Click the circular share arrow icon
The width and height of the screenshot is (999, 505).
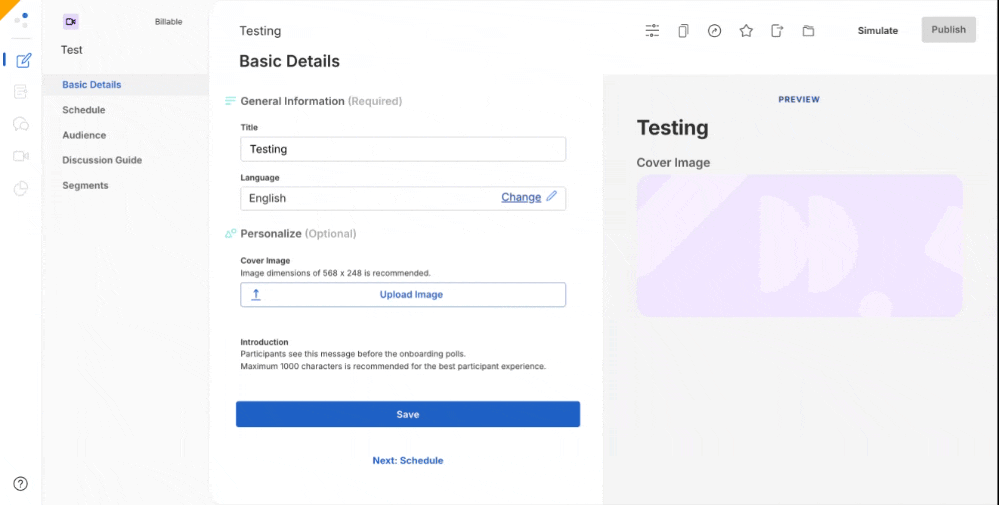714,31
